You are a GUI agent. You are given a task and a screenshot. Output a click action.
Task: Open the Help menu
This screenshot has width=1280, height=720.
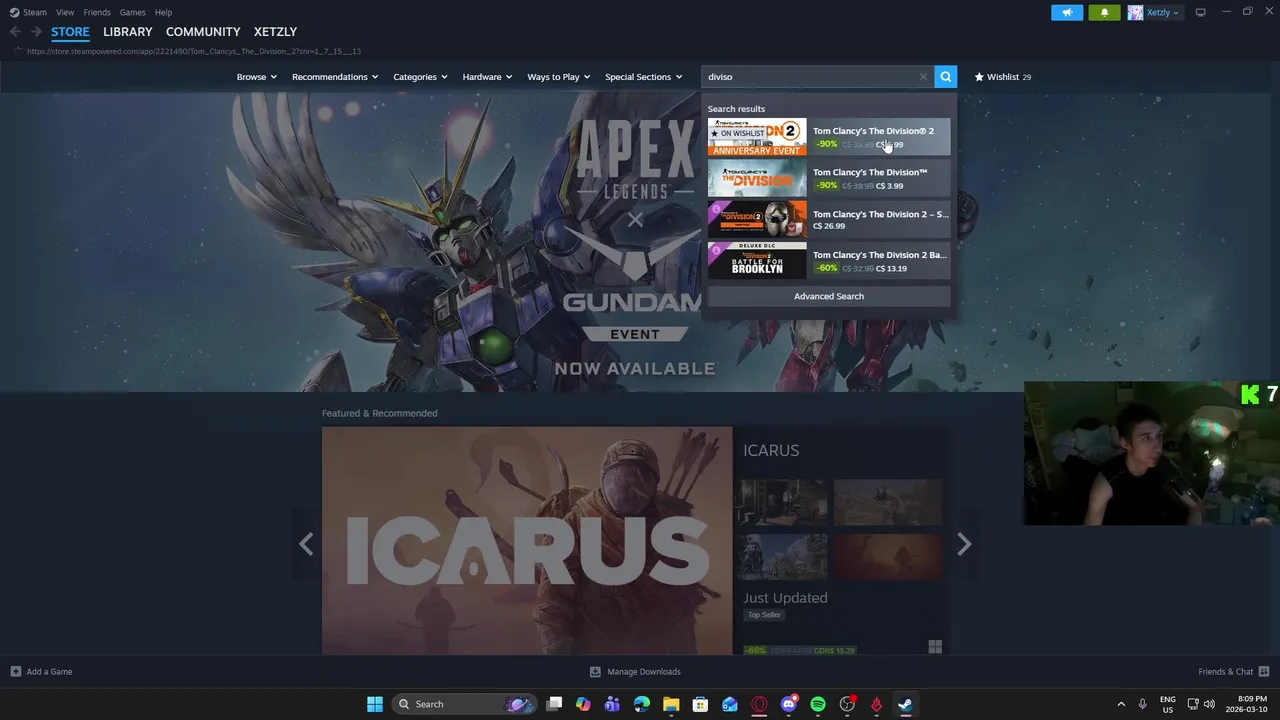pyautogui.click(x=163, y=12)
